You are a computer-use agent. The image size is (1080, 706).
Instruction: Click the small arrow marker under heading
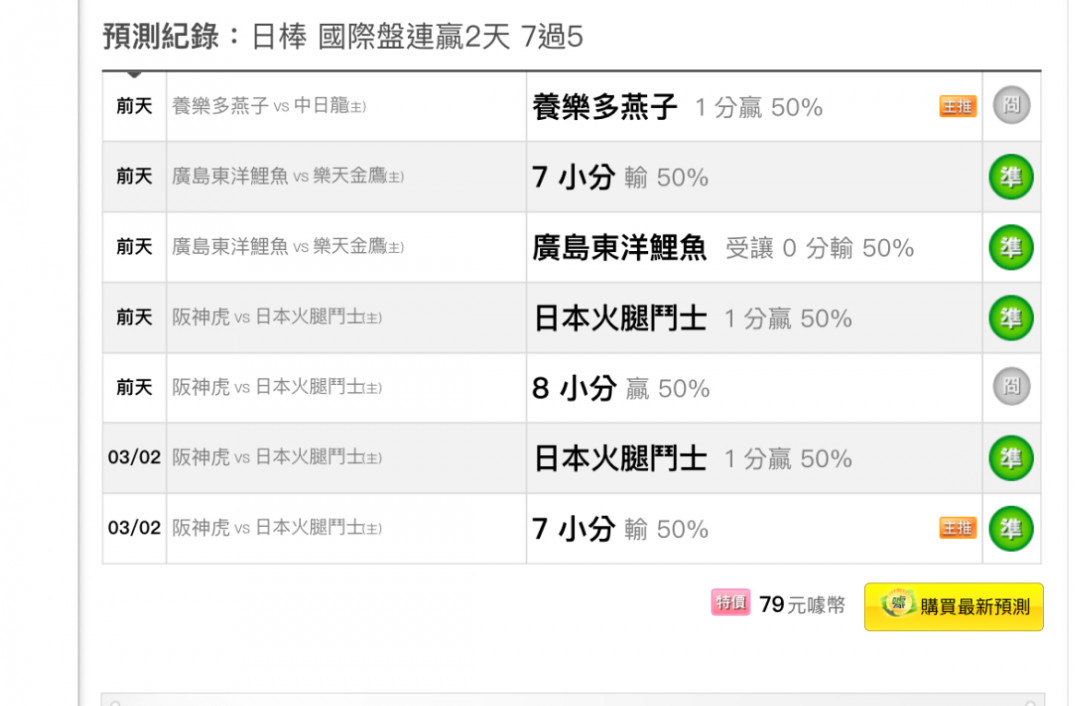click(134, 74)
